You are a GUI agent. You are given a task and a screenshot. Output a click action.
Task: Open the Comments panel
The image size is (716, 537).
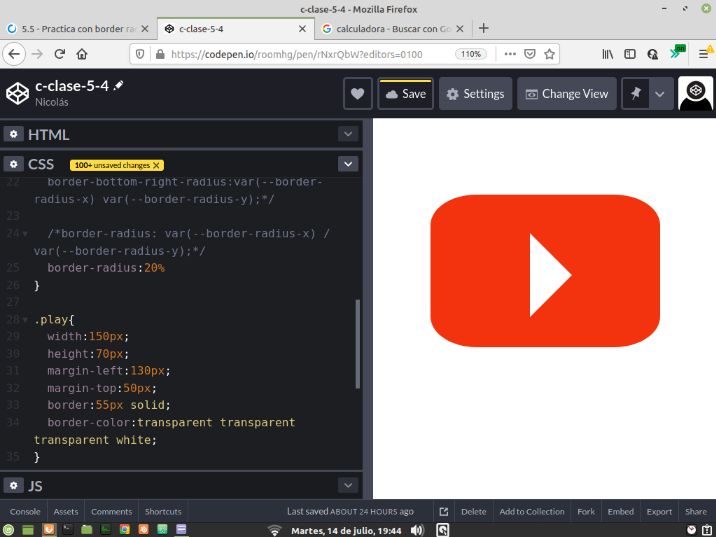(111, 512)
